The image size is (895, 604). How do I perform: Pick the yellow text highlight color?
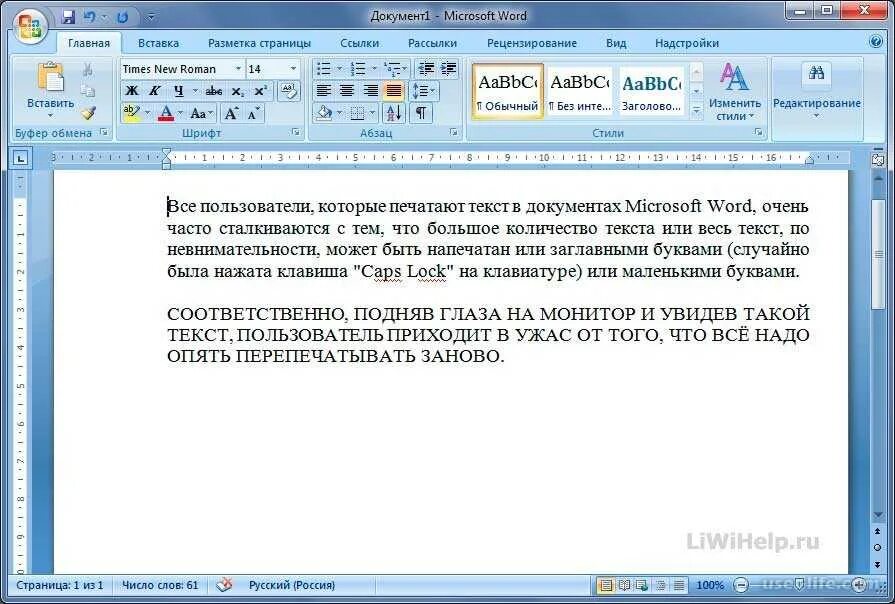point(131,113)
